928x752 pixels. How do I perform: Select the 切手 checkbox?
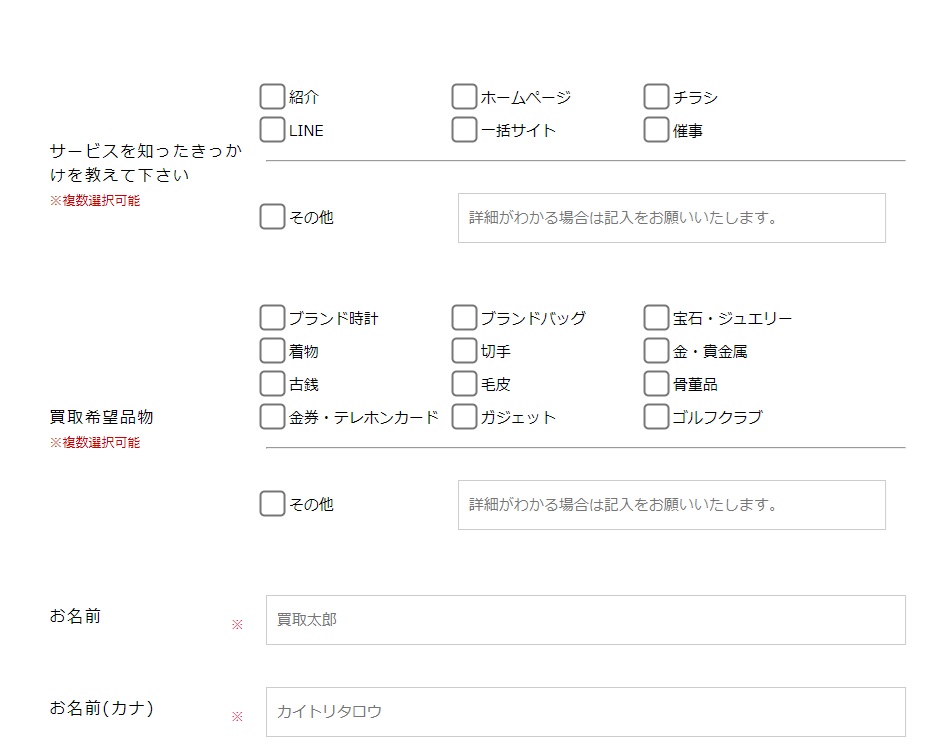coord(464,351)
